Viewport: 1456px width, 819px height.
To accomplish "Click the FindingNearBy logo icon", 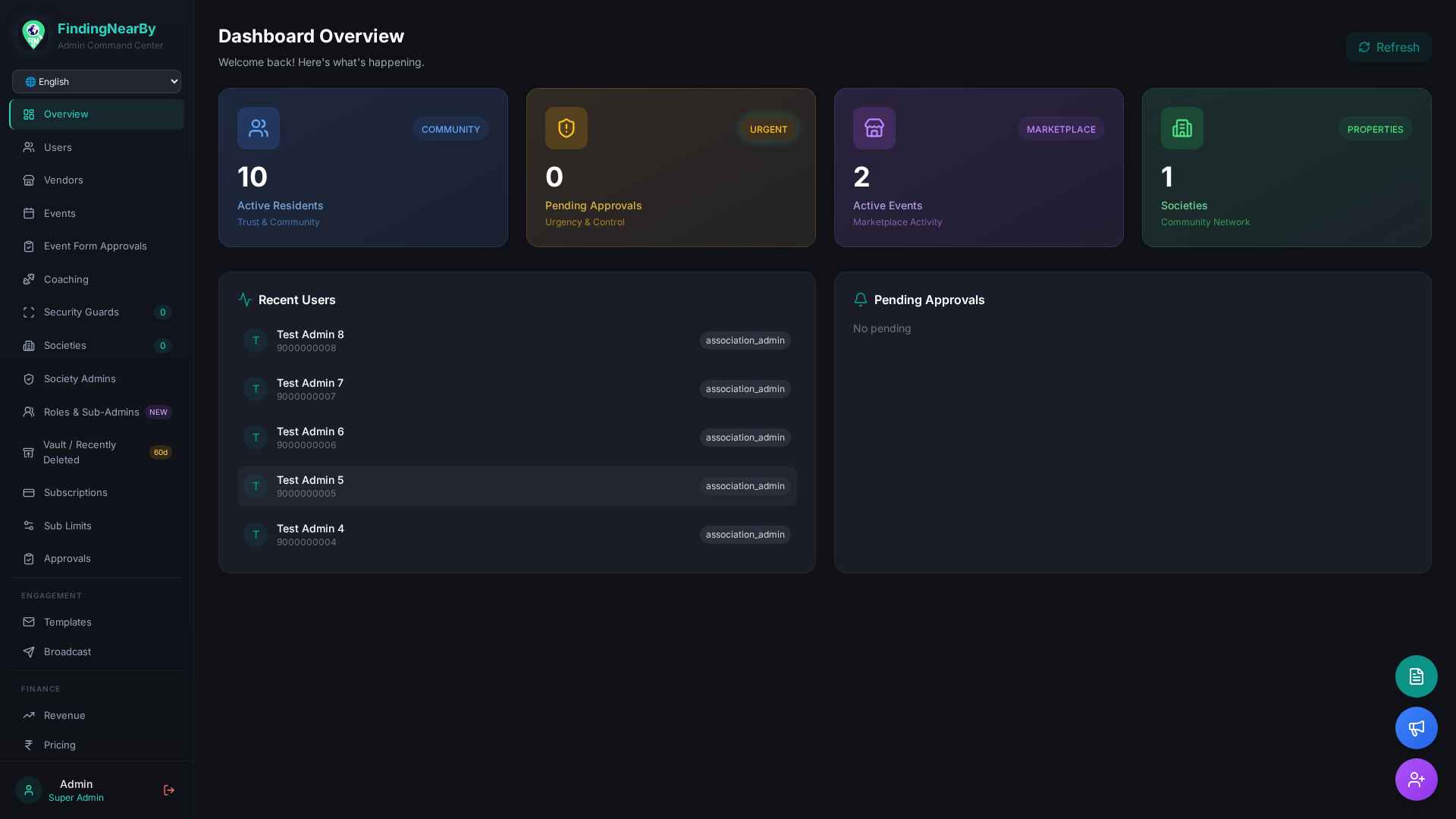I will coord(33,35).
